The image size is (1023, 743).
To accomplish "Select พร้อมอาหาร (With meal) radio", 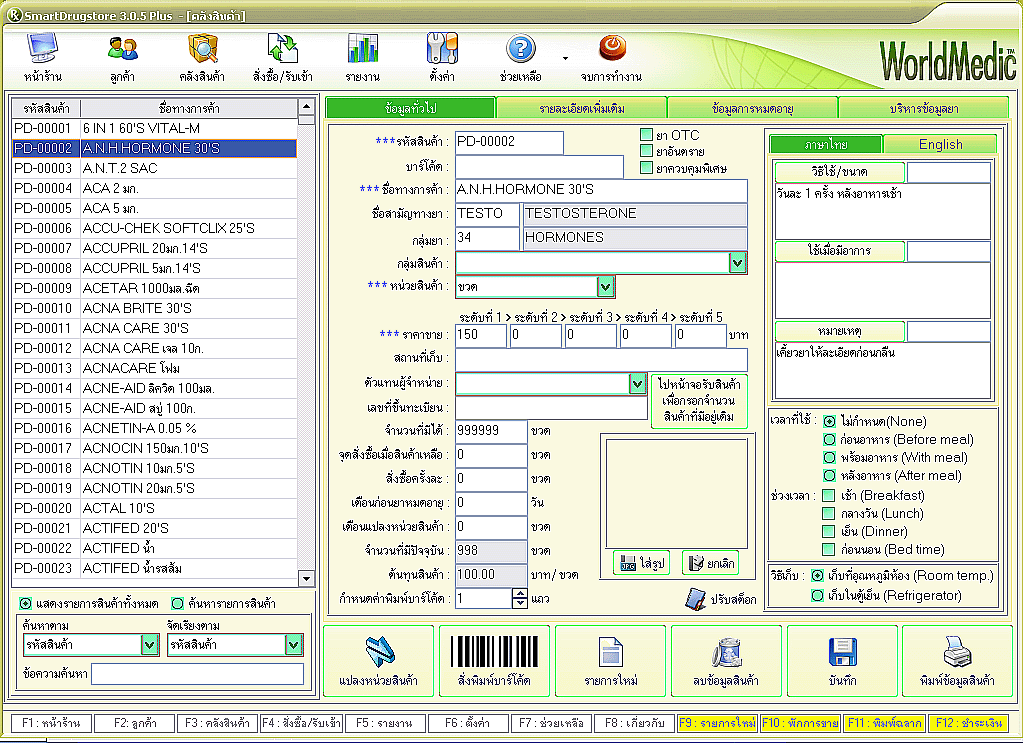I will (x=829, y=458).
